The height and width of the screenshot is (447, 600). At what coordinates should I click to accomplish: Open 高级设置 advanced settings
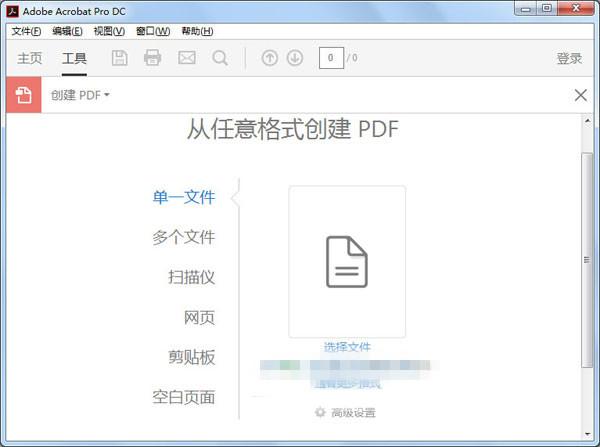[x=353, y=413]
